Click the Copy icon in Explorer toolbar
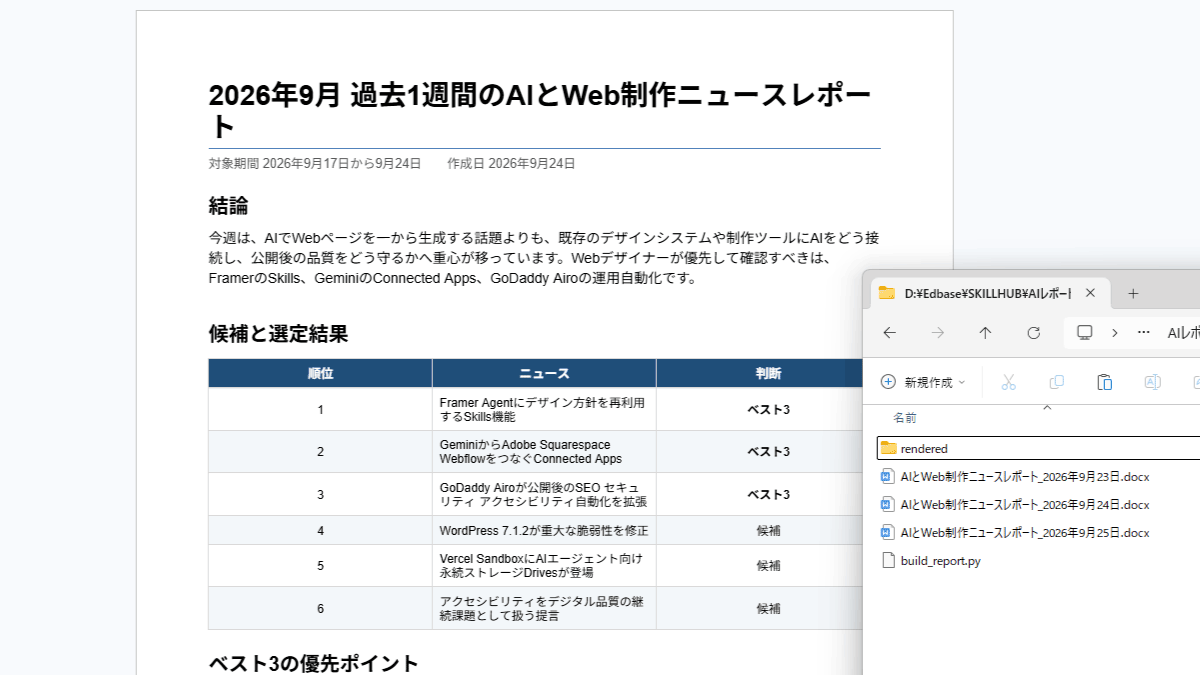The image size is (1200, 675). 1056,382
